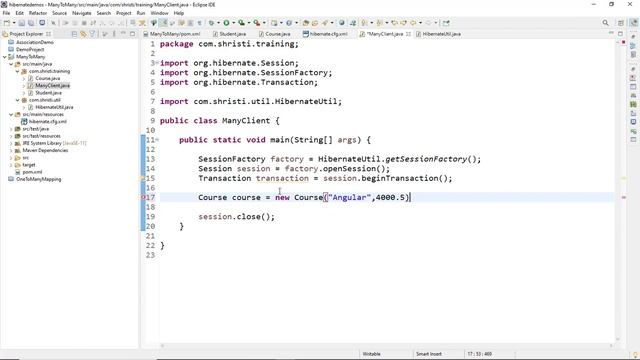Expand the JRE System Library node
Image resolution: width=640 pixels, height=360 pixels.
click(x=11, y=143)
